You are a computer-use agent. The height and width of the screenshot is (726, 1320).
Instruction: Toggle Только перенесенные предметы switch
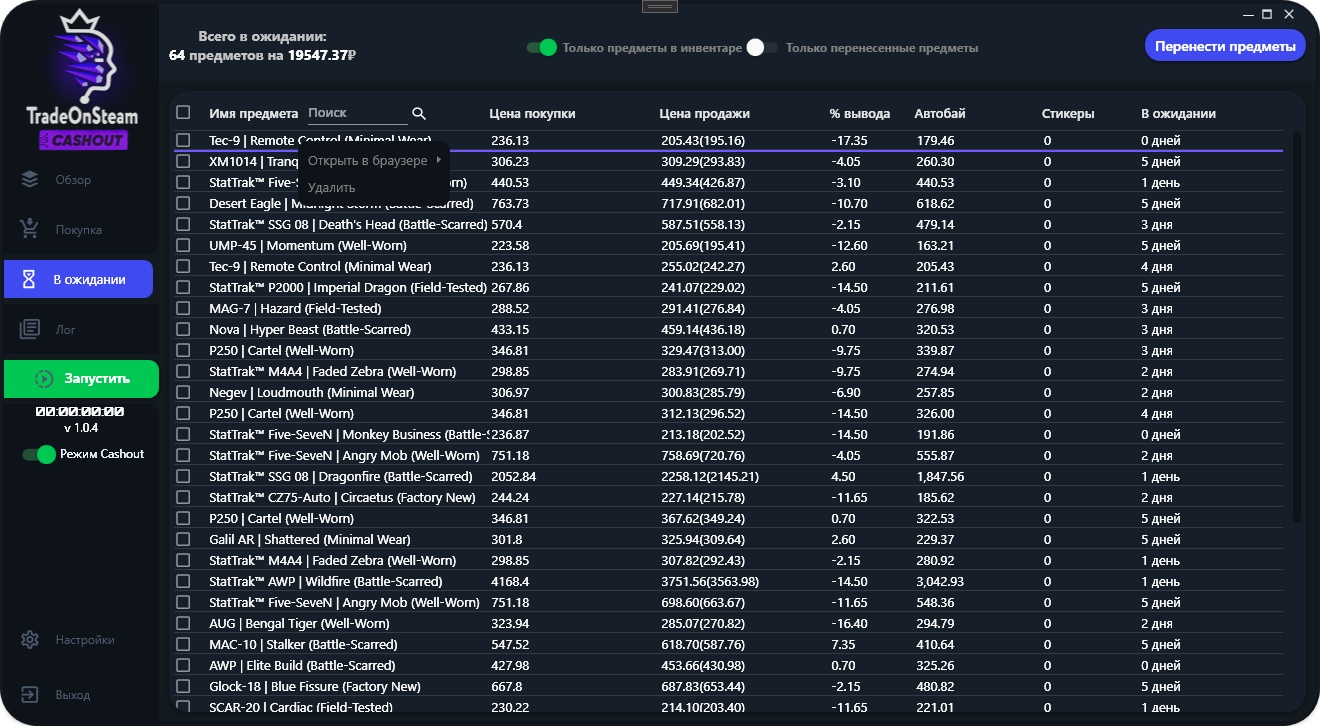pyautogui.click(x=762, y=47)
